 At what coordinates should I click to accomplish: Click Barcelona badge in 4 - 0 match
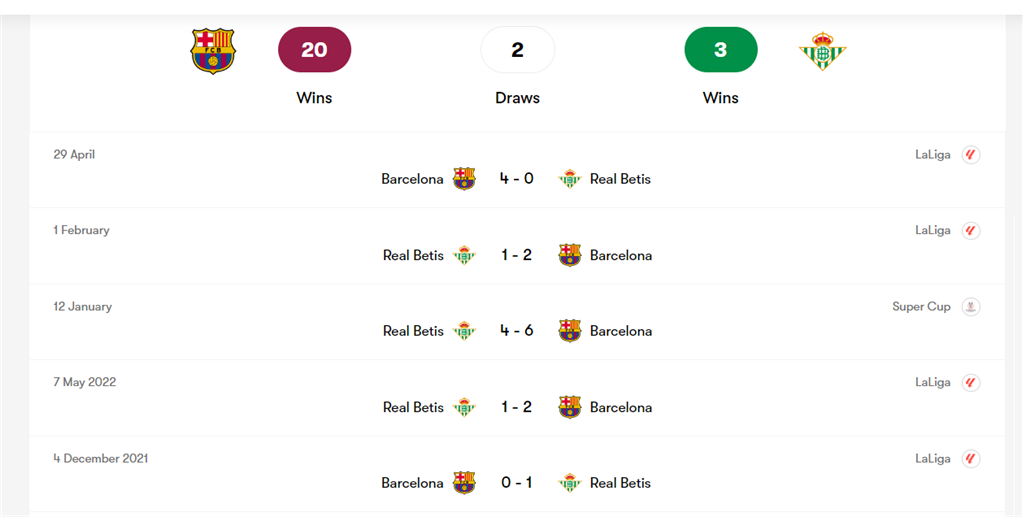pyautogui.click(x=464, y=179)
